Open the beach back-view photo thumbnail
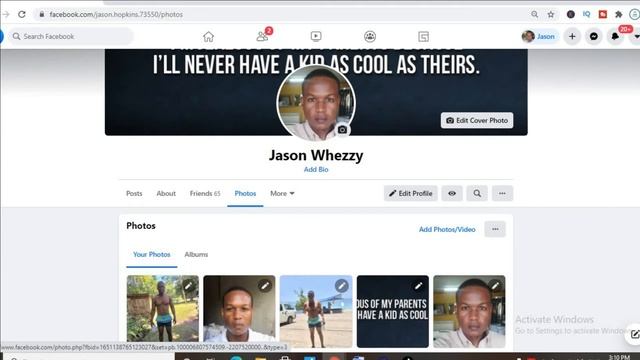Screen dimensions: 640x360 (316, 310)
